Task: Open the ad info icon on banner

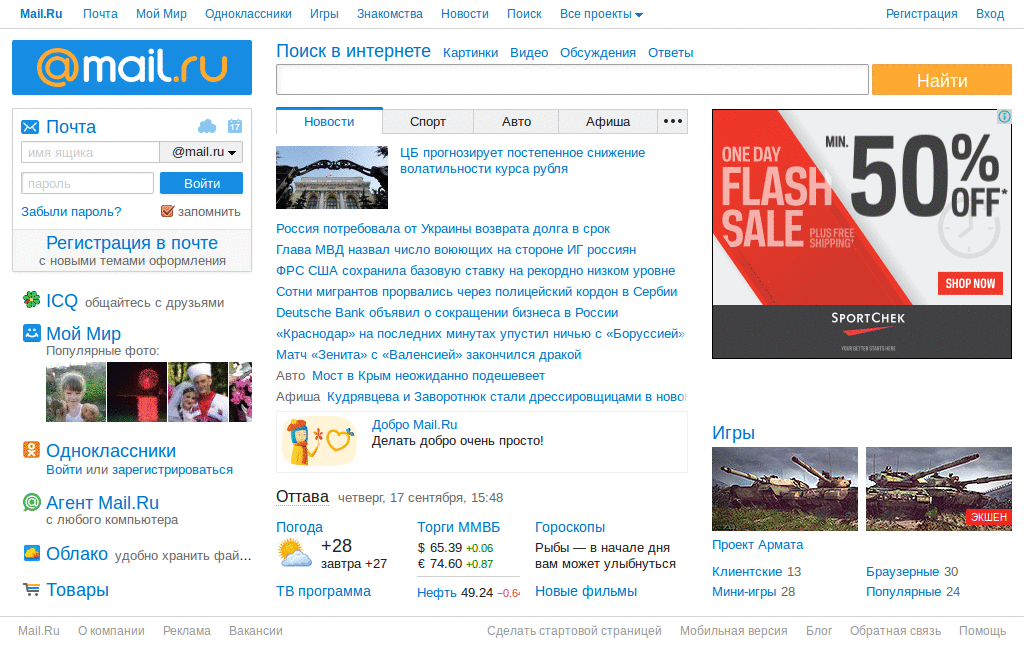Action: click(x=1004, y=117)
